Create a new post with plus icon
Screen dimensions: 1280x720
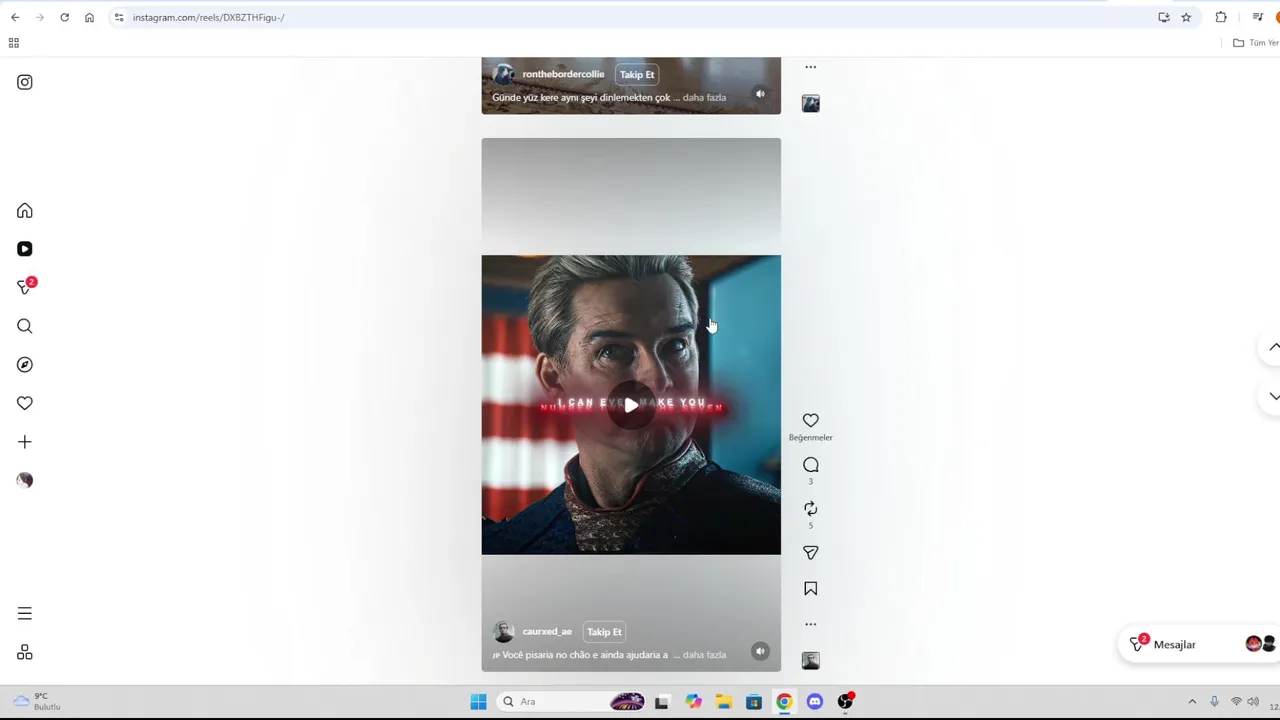click(x=25, y=442)
